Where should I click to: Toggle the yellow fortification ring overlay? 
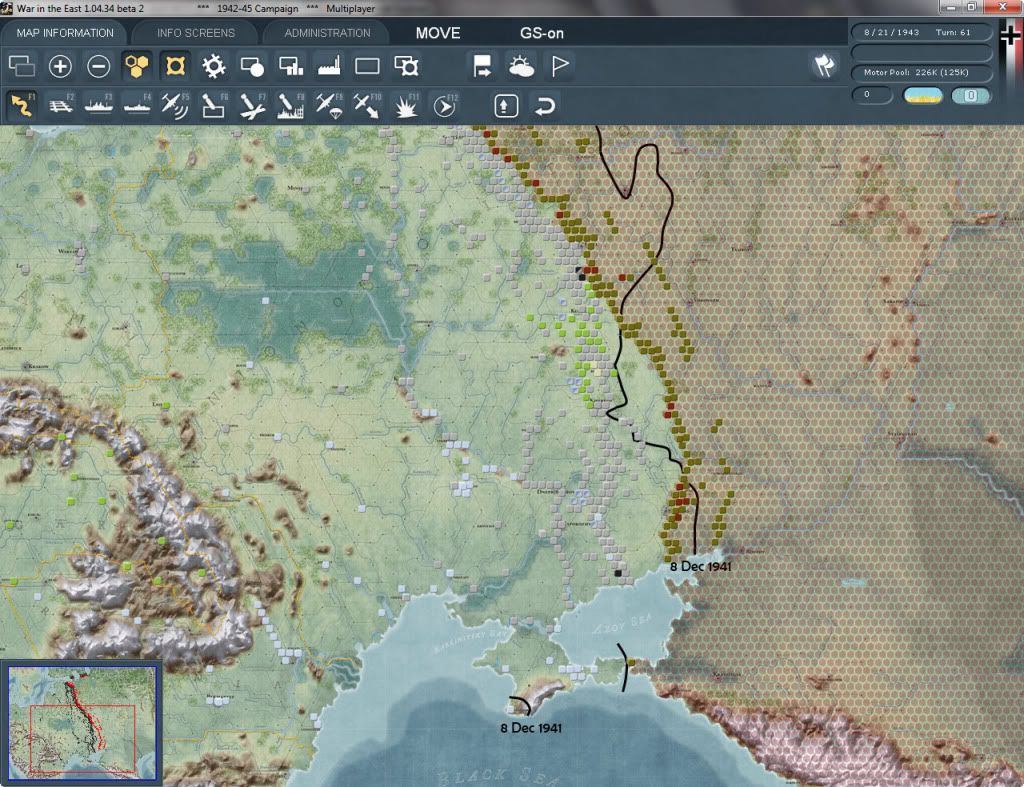(x=175, y=66)
